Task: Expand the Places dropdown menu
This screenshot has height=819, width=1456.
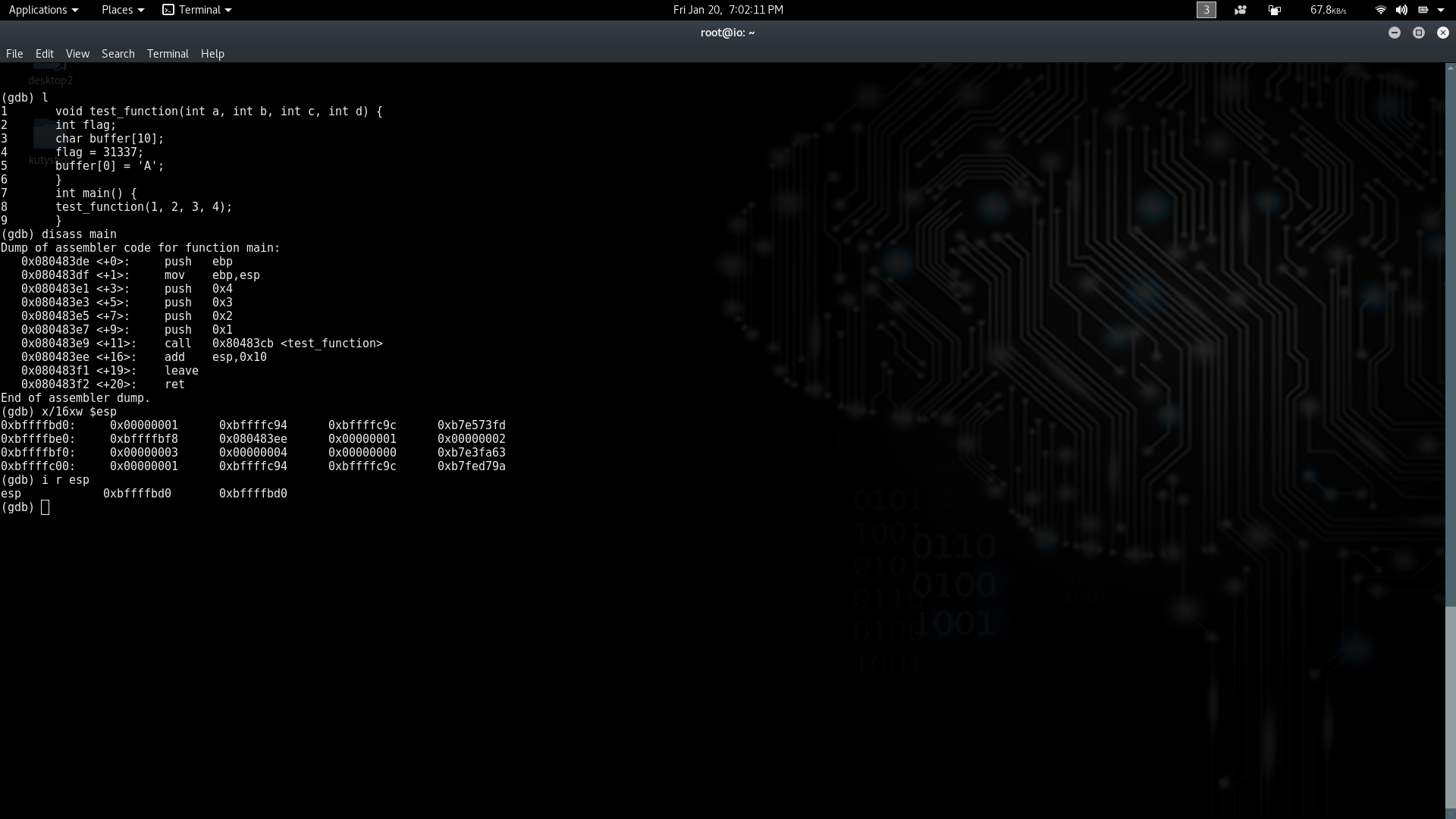Action: click(x=123, y=10)
